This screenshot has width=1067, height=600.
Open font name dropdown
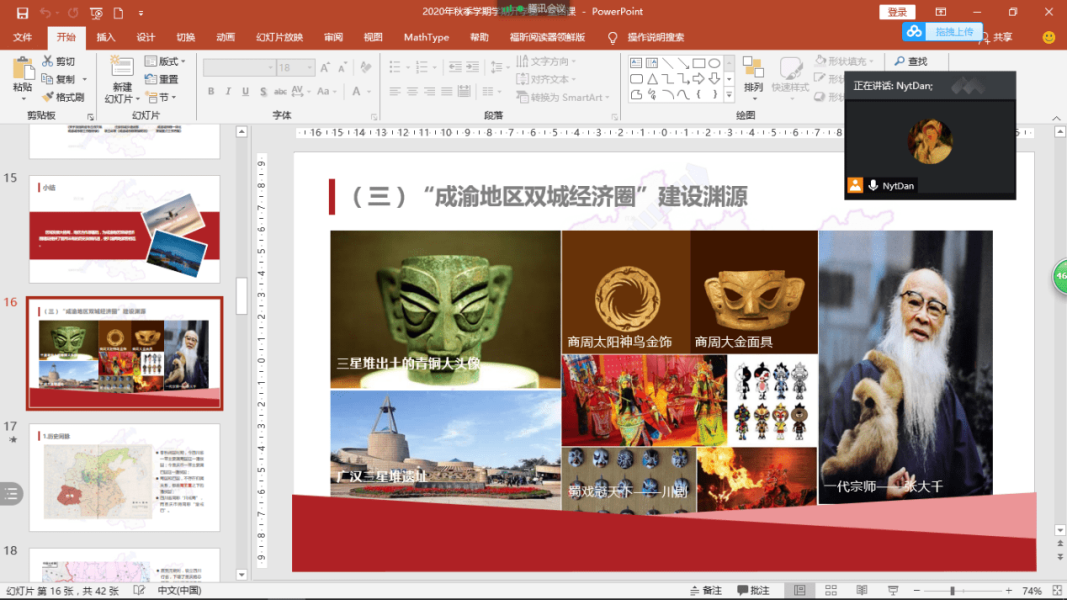point(270,67)
